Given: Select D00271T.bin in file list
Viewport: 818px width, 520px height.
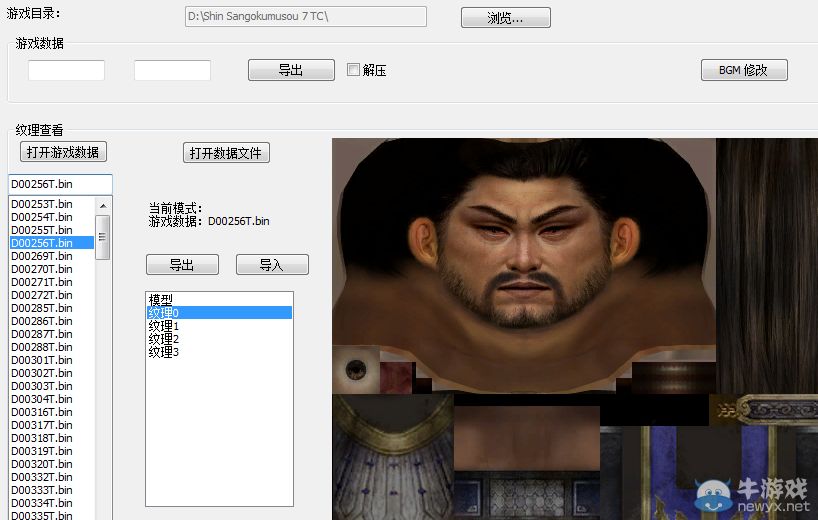Looking at the screenshot, I should (x=52, y=282).
